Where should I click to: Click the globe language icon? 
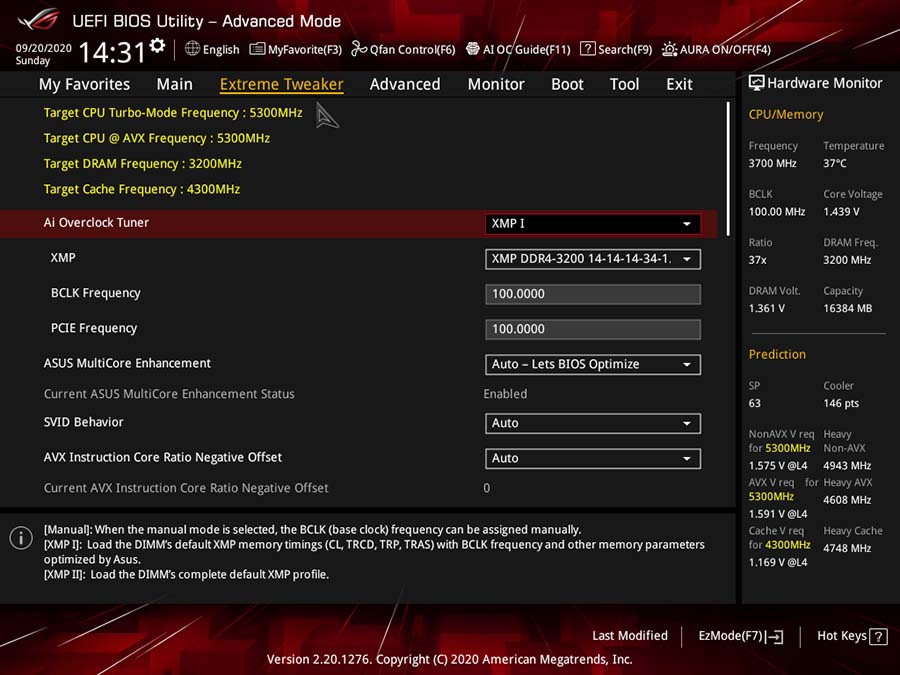[192, 49]
